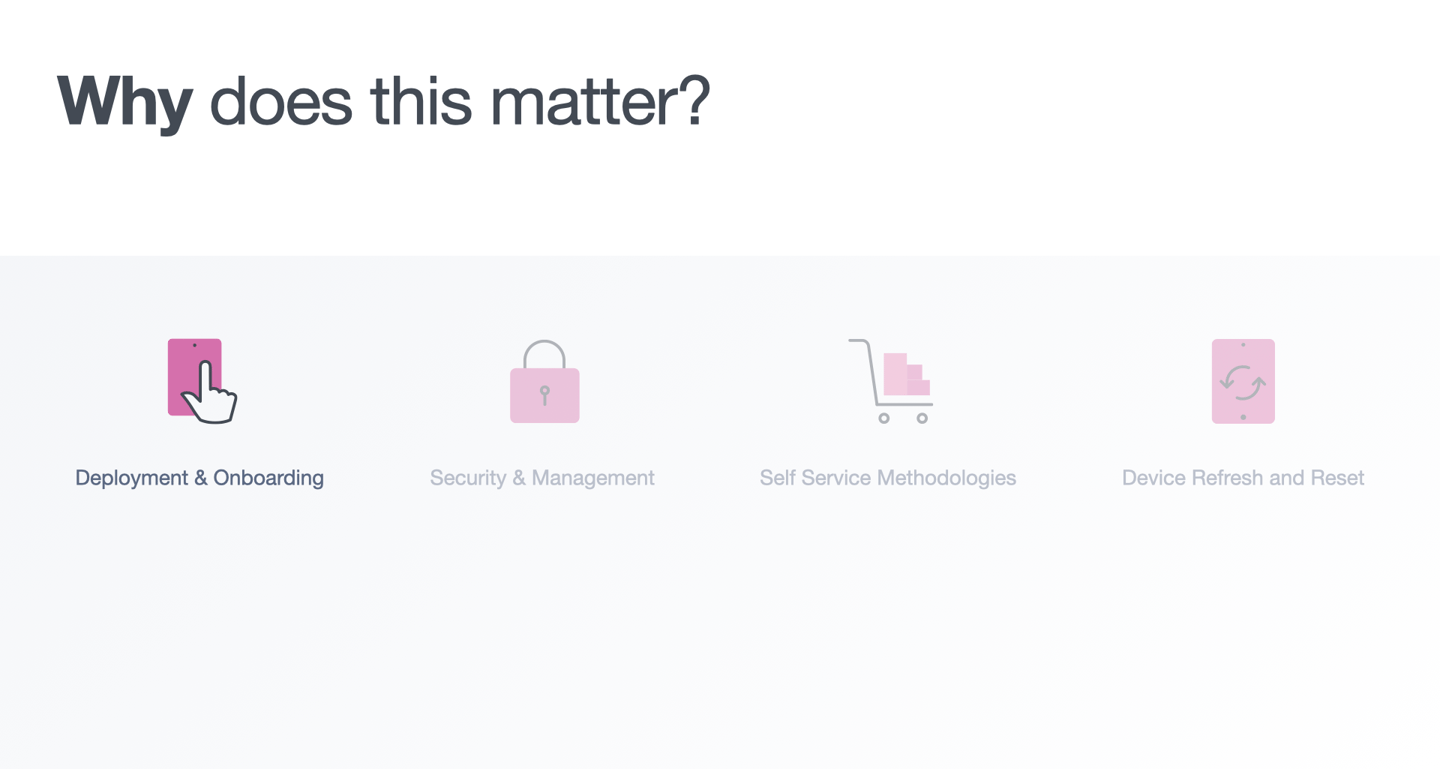
Task: Click the keyhole inside the padlock
Action: pos(545,395)
